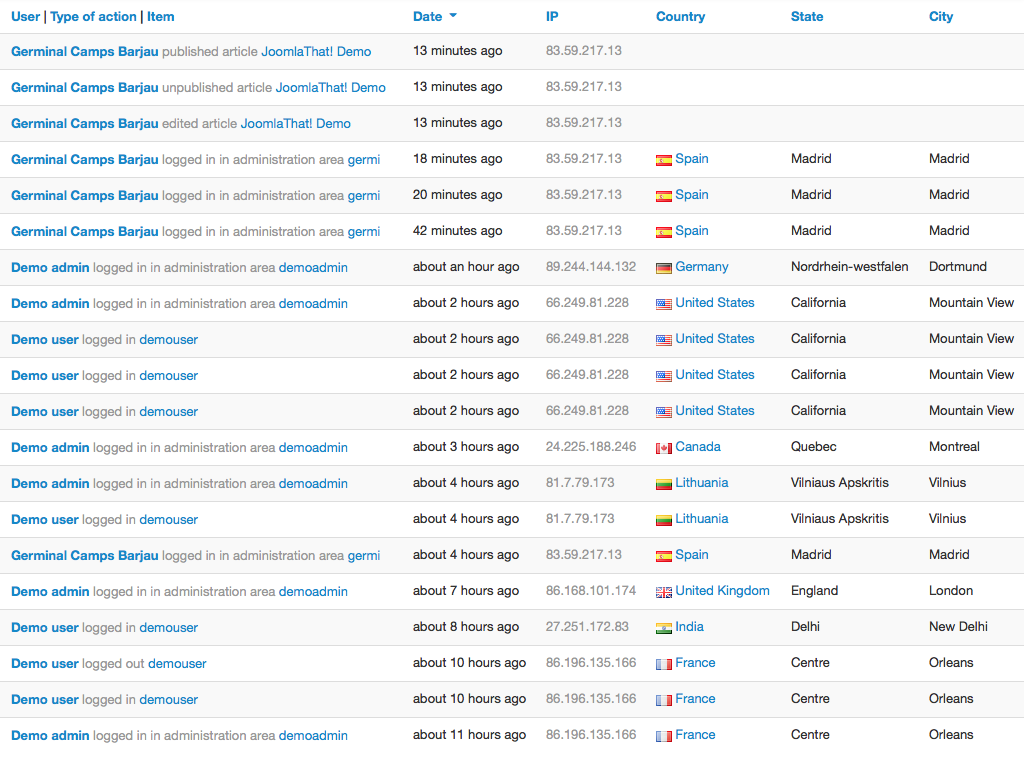Click the Spain country link in the 20 minutes ago row

692,195
